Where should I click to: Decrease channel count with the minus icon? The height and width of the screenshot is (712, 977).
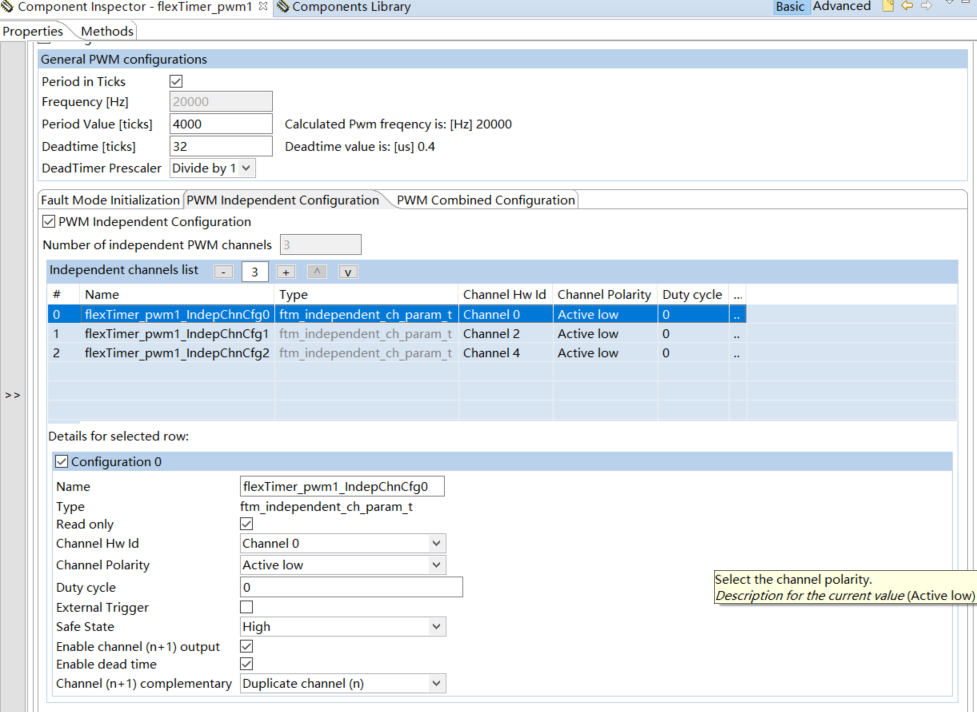point(223,270)
